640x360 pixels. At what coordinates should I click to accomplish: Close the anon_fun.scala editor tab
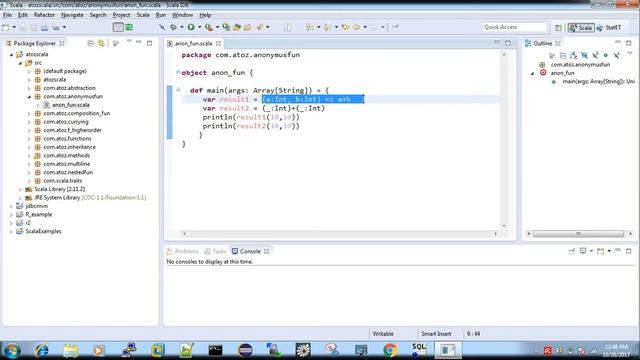pos(218,43)
